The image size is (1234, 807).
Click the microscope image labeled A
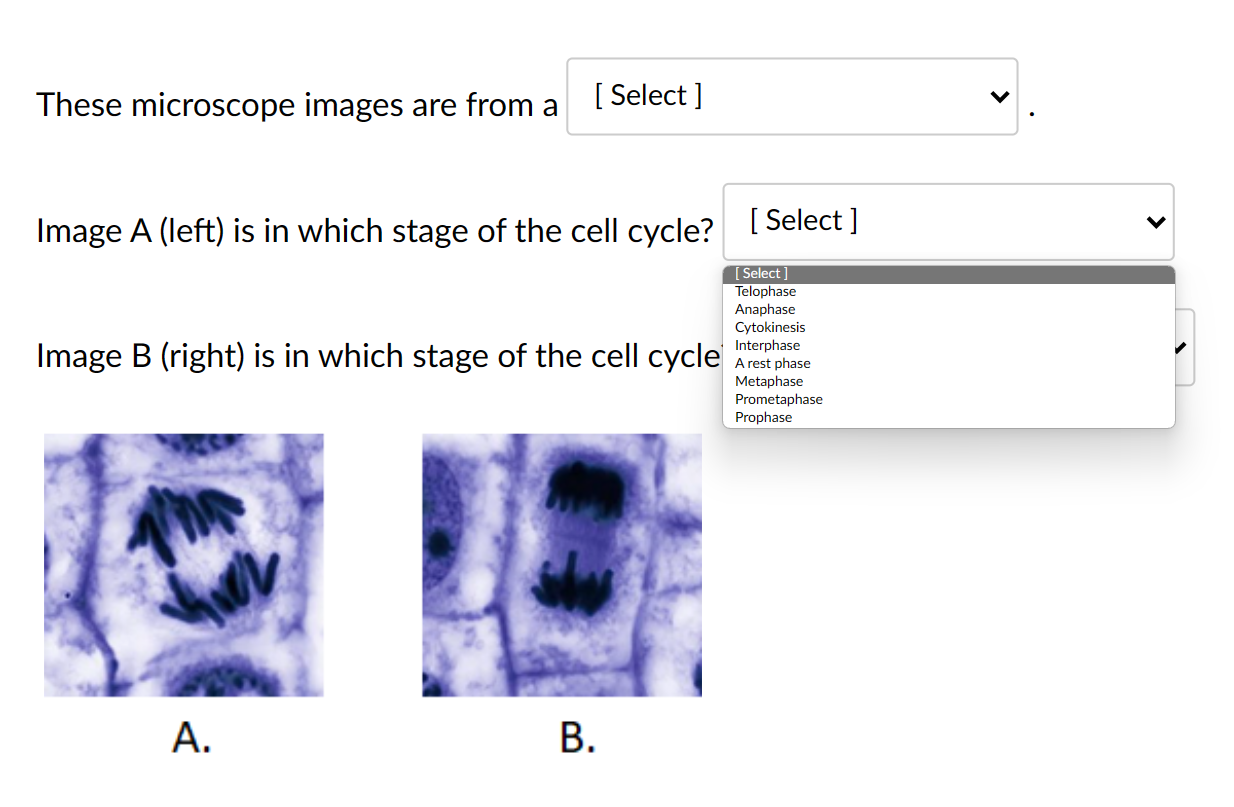183,564
